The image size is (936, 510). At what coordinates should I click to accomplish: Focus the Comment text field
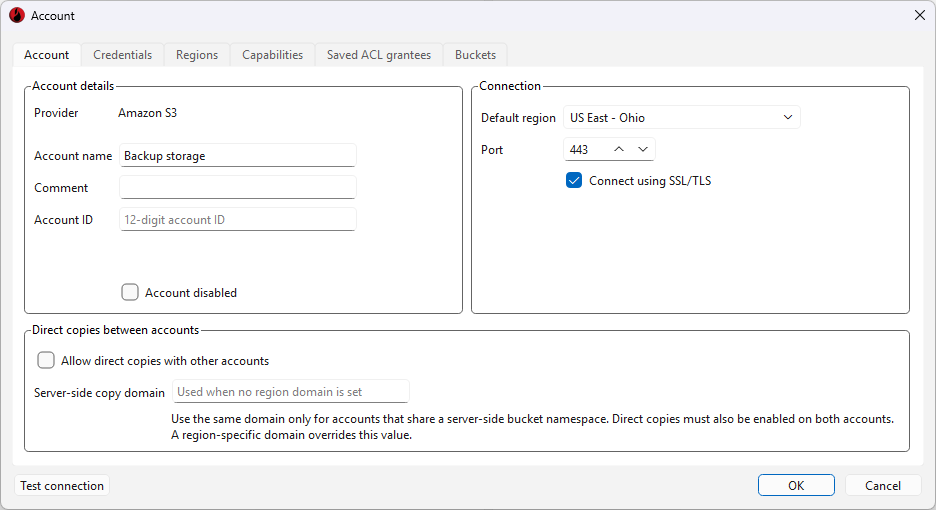(238, 188)
